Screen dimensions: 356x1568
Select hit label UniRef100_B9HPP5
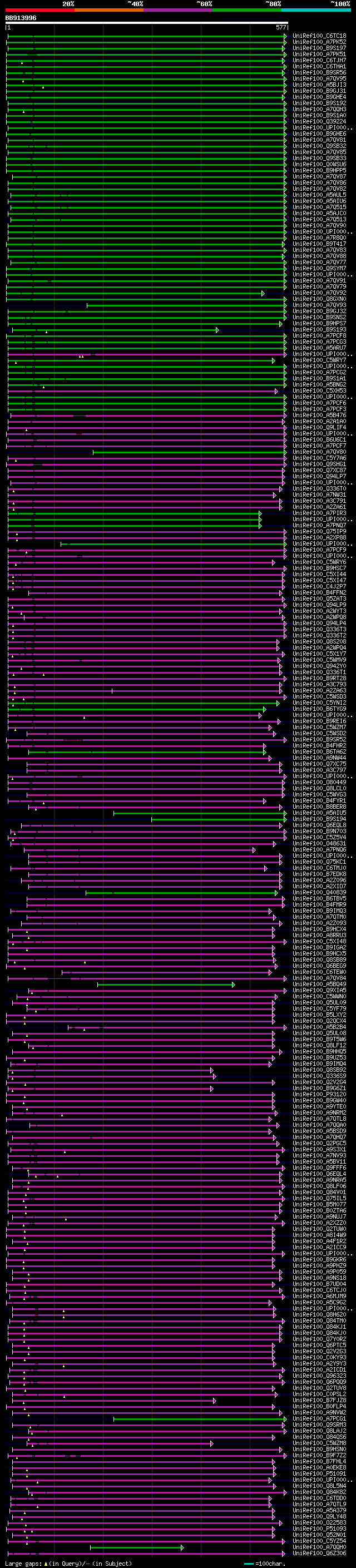(319, 170)
